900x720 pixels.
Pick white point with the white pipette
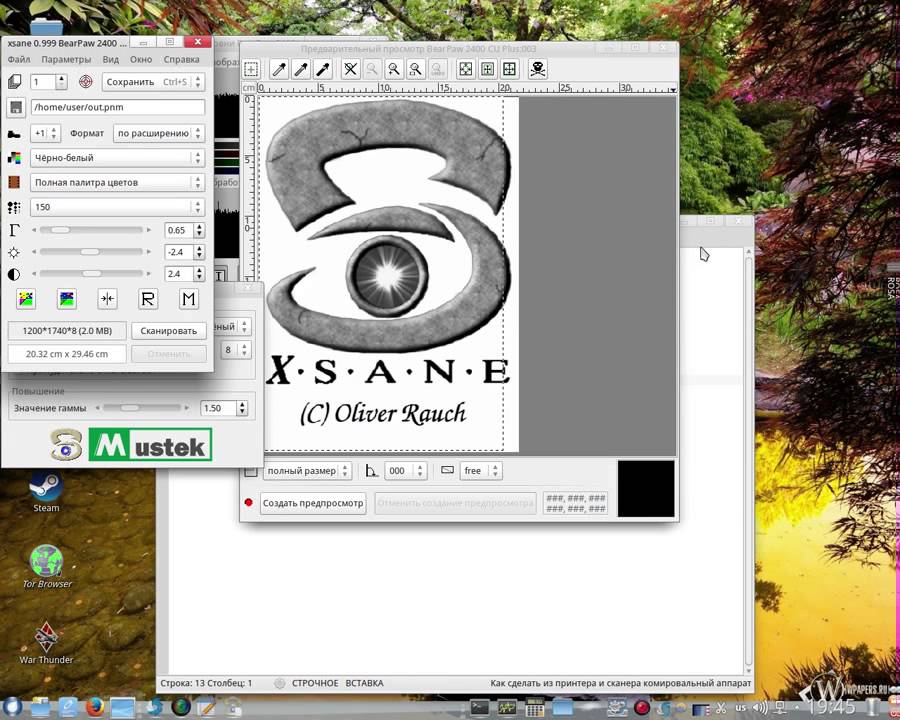(x=280, y=69)
